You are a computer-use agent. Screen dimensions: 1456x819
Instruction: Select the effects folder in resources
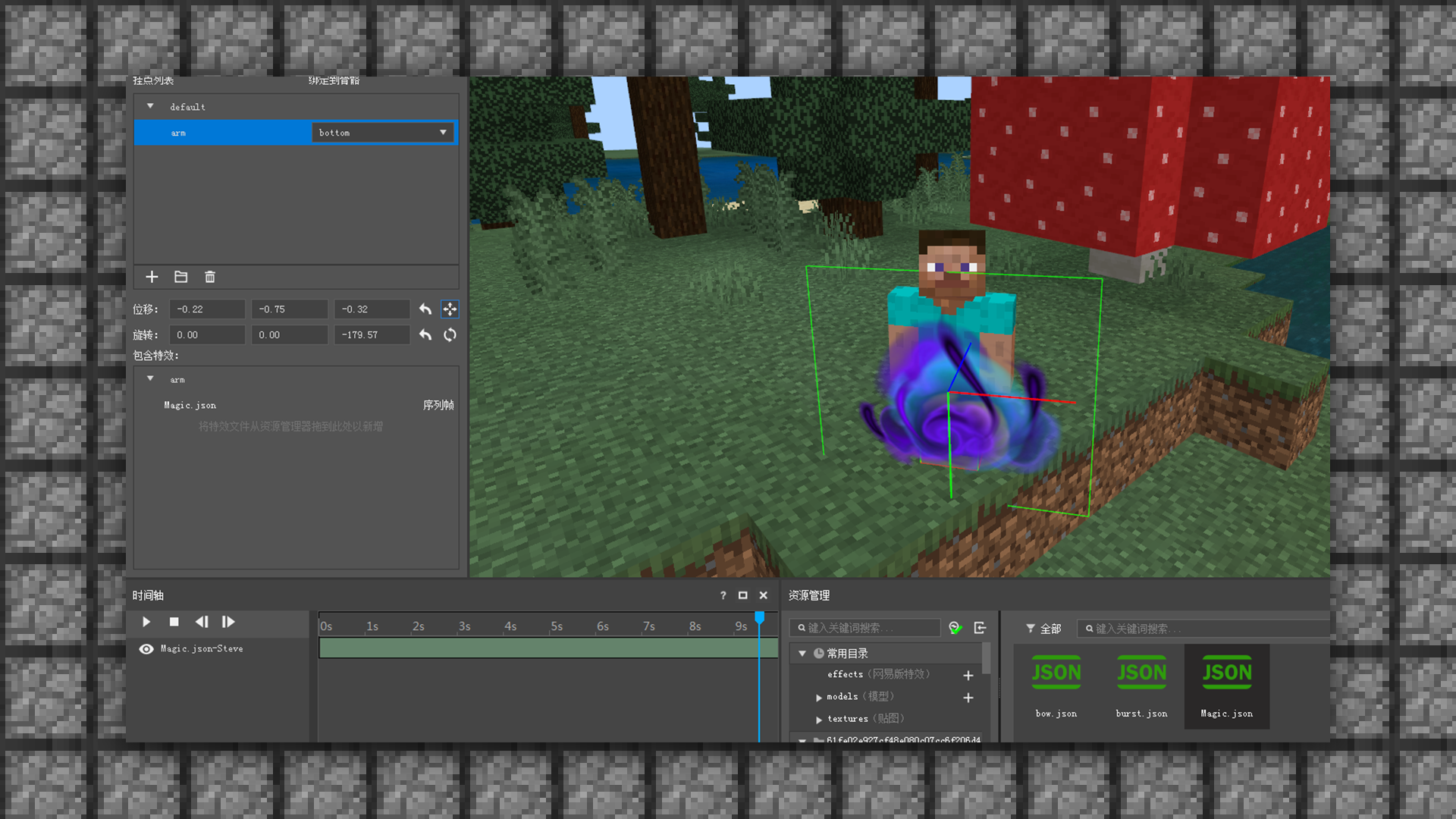tap(879, 674)
